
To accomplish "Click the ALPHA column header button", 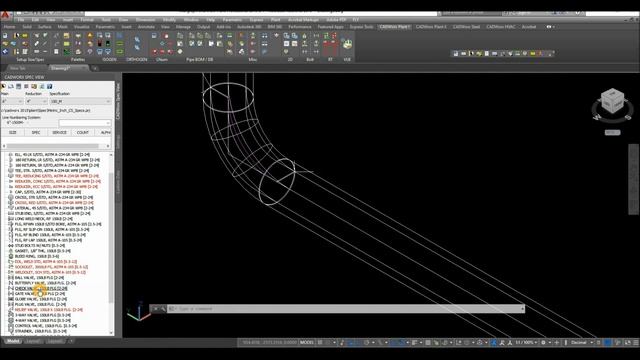I will coord(104,133).
